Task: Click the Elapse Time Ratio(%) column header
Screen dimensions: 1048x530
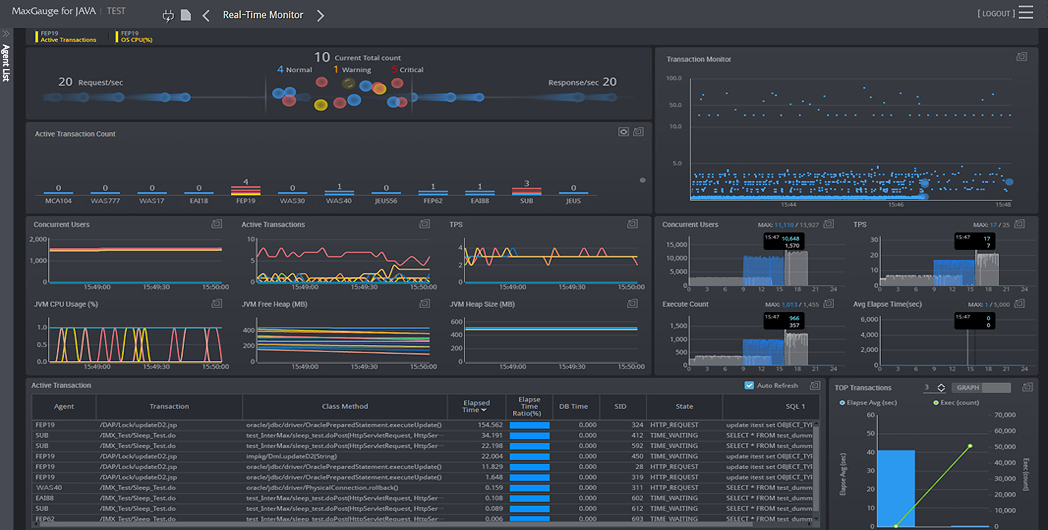Action: (x=529, y=406)
